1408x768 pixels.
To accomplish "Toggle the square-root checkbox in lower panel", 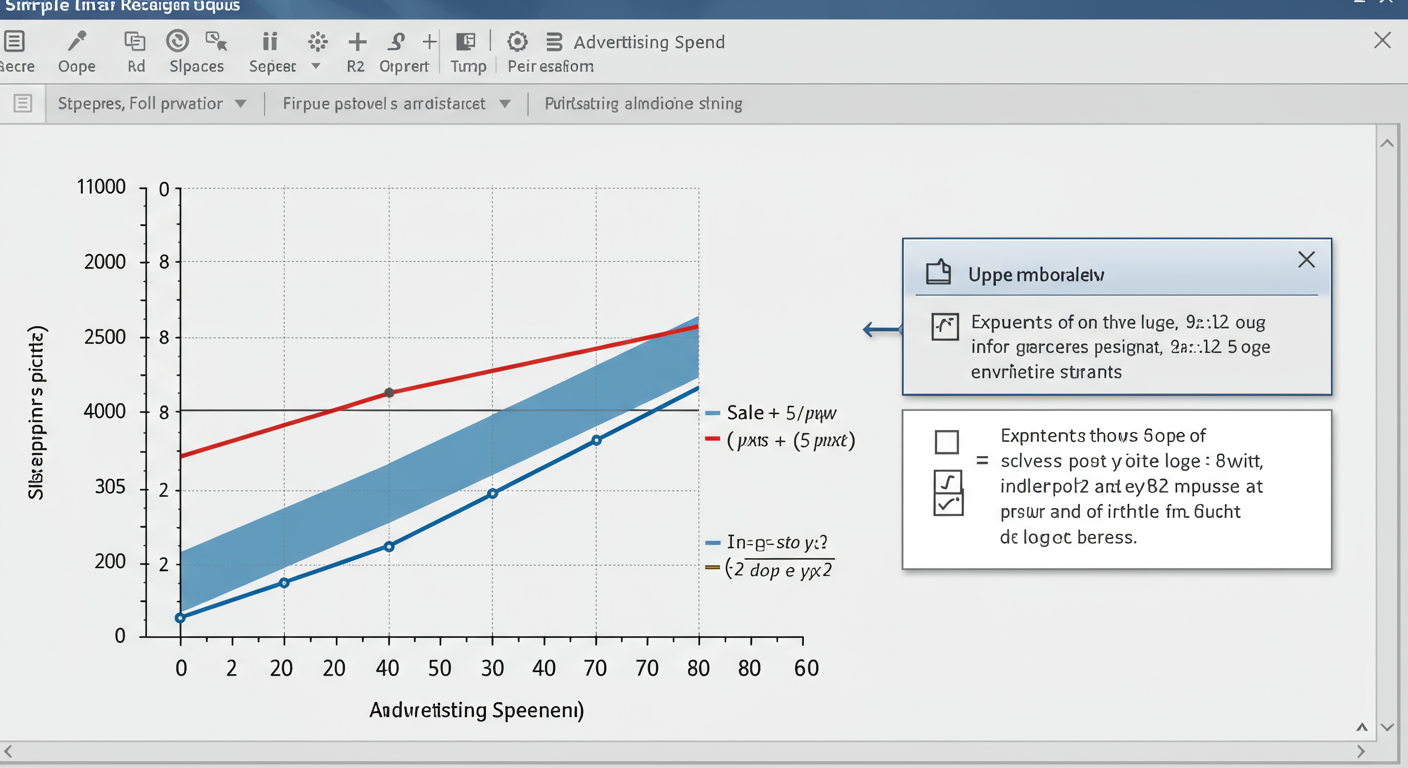I will point(947,482).
